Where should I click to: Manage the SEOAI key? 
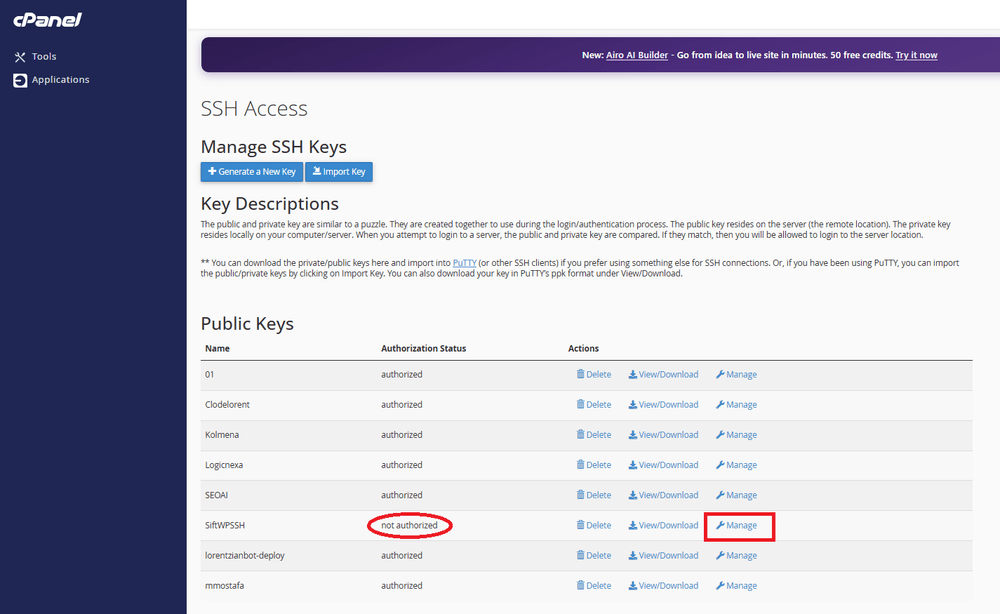(x=736, y=495)
